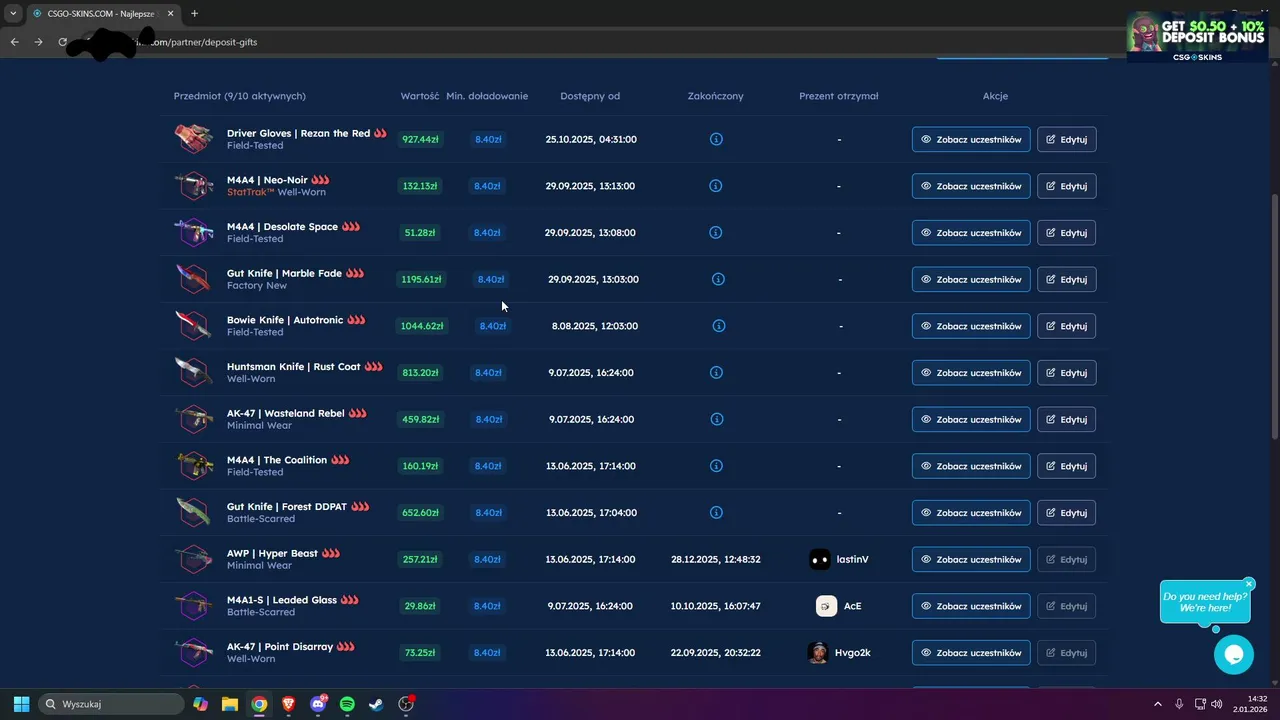1280x720 pixels.
Task: Open info icon for Bowie Knife Autotronic row
Action: point(719,326)
